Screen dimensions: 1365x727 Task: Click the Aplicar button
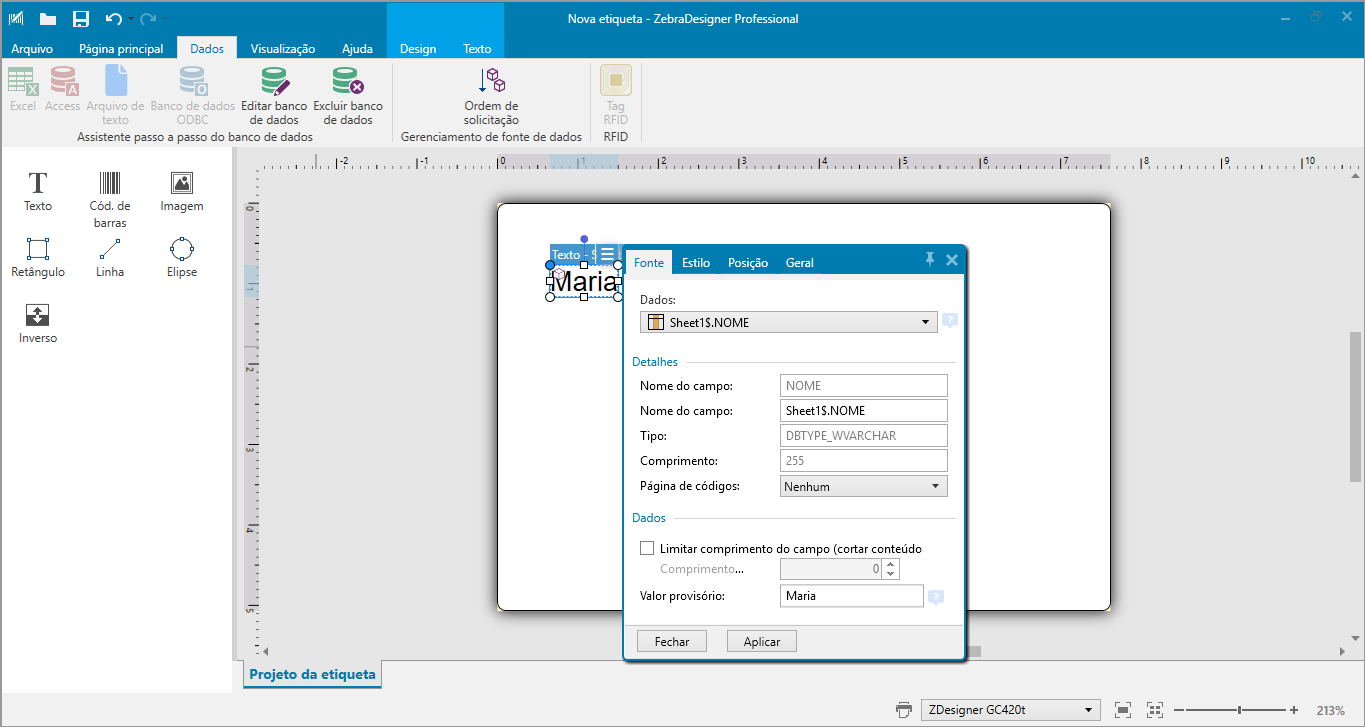tap(761, 640)
